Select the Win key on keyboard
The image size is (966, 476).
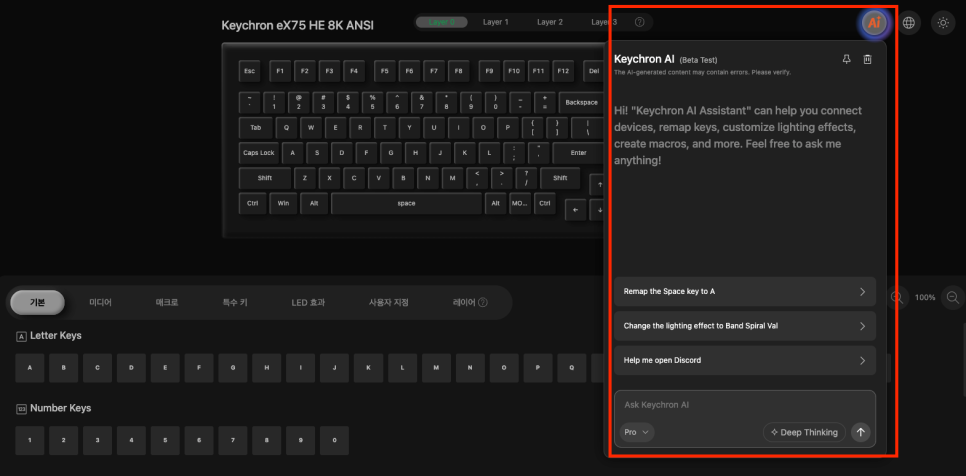pos(283,203)
